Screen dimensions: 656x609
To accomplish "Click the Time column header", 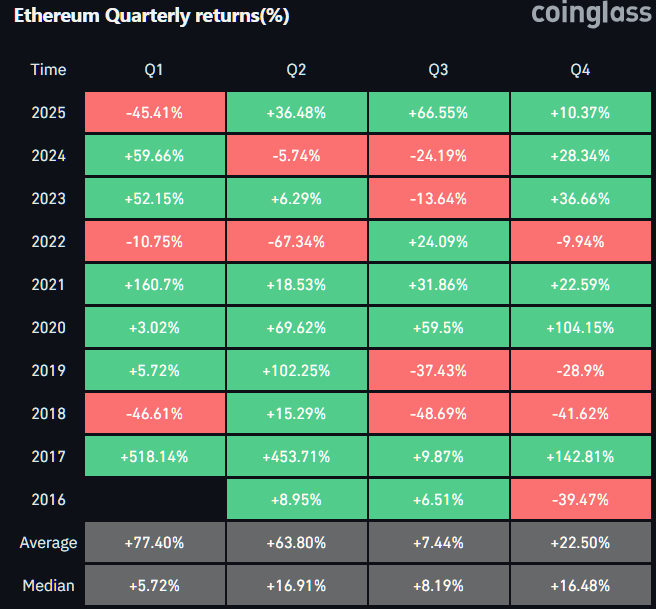I will tap(48, 70).
